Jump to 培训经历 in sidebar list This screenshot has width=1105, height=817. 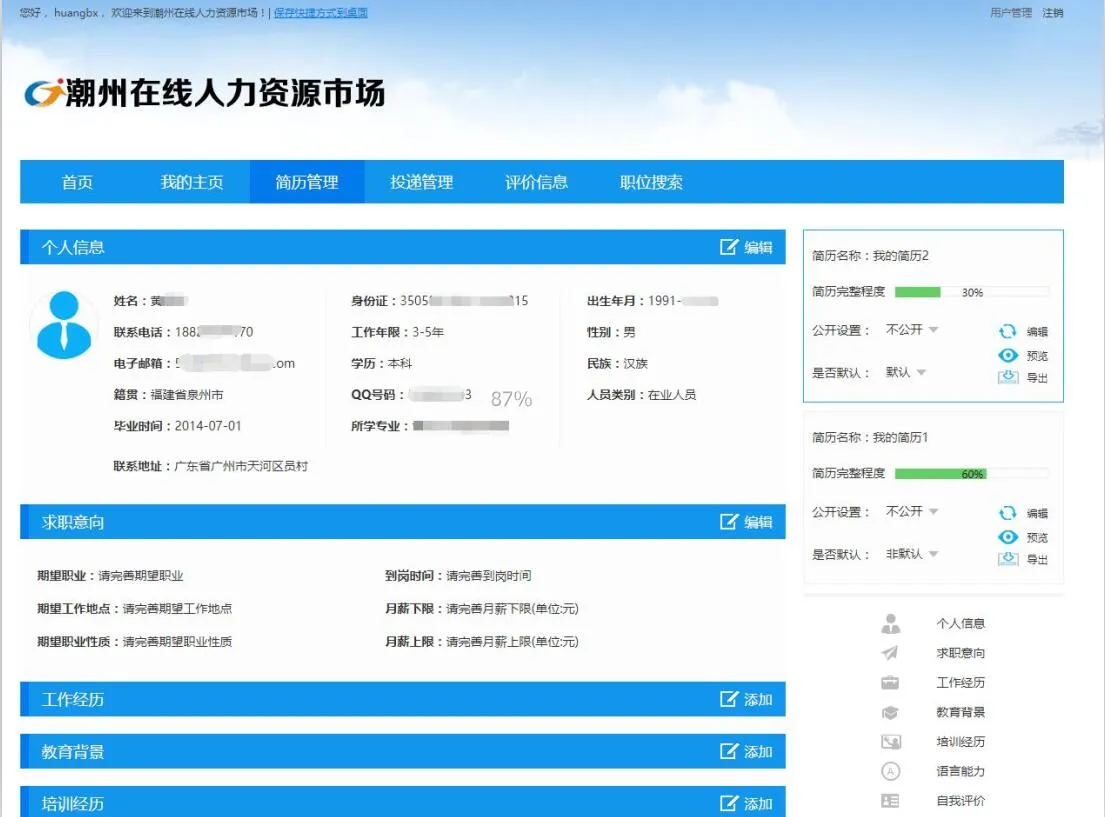click(961, 742)
